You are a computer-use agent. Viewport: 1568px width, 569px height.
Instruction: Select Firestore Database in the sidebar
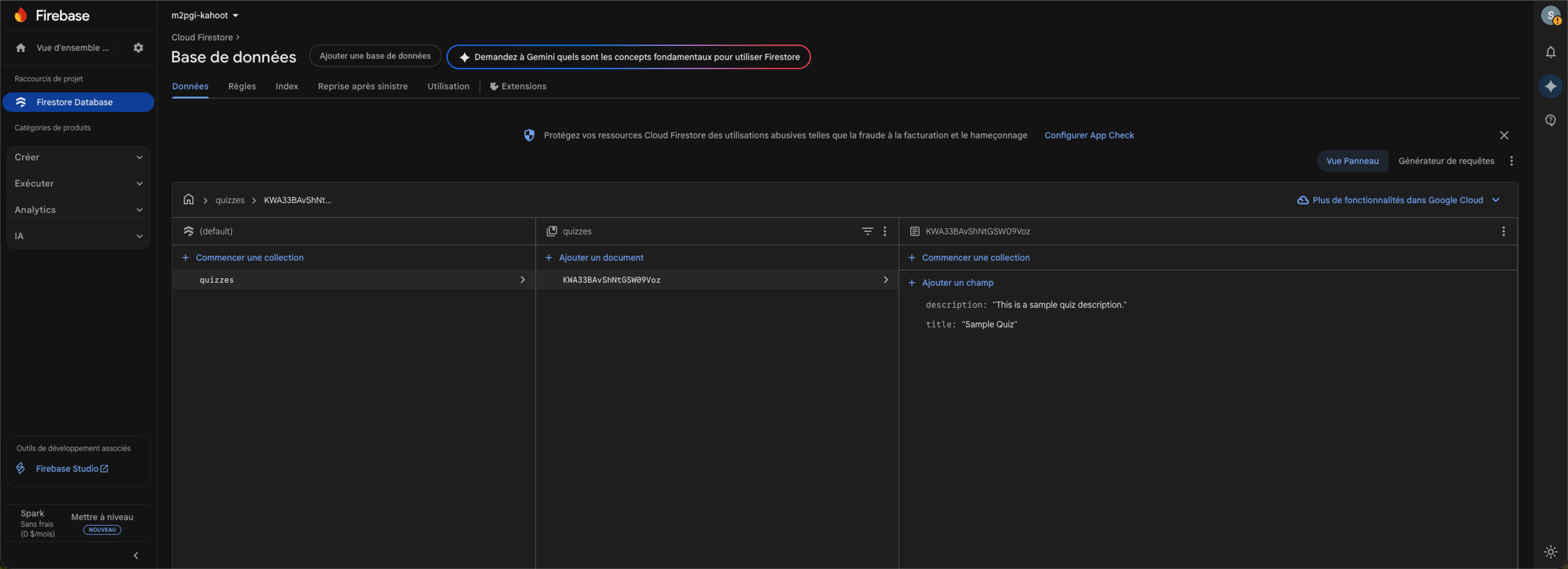(78, 102)
